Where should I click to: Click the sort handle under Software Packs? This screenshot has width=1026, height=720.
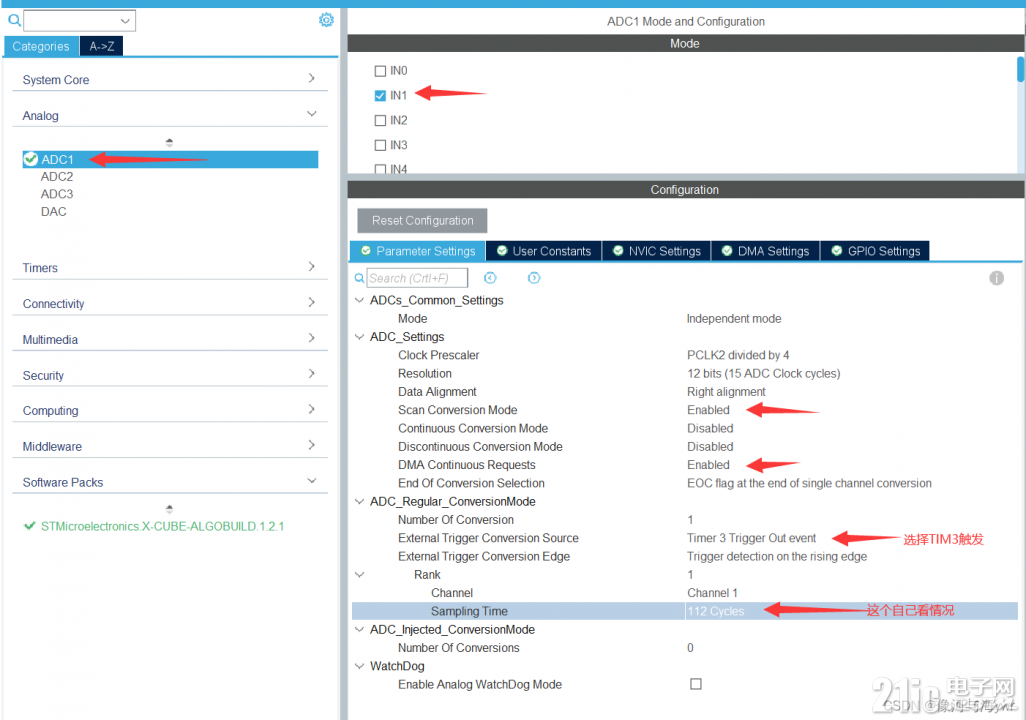[169, 509]
